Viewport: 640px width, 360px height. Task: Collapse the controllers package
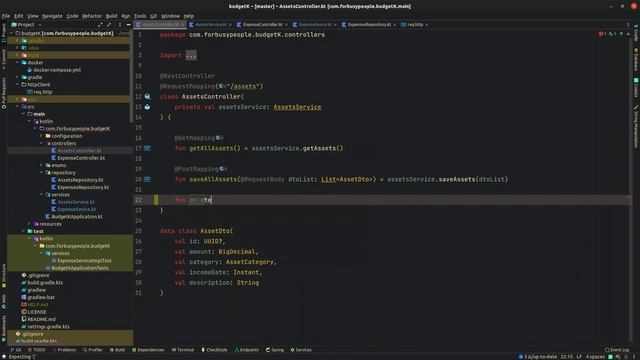[x=42, y=143]
